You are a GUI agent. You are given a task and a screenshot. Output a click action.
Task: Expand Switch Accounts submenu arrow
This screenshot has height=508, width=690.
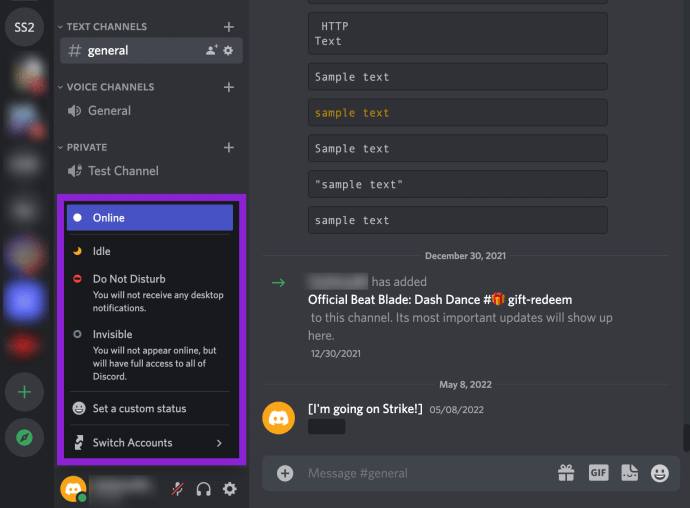pyautogui.click(x=219, y=443)
